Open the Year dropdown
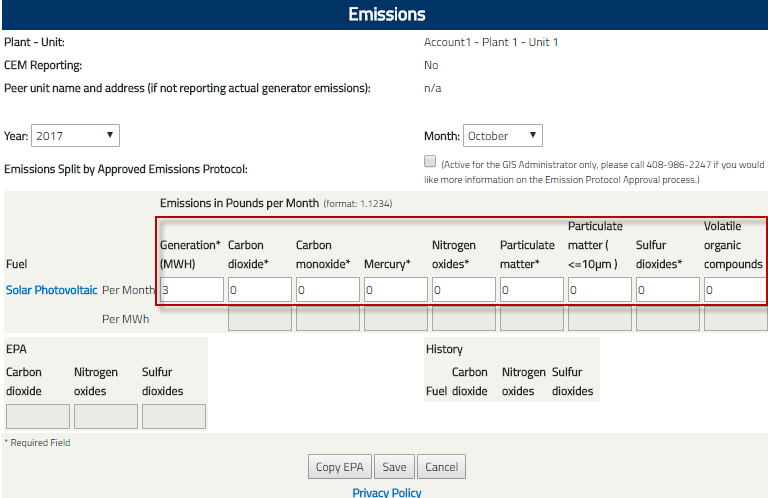Screen dimensions: 768x498 pyautogui.click(x=76, y=136)
